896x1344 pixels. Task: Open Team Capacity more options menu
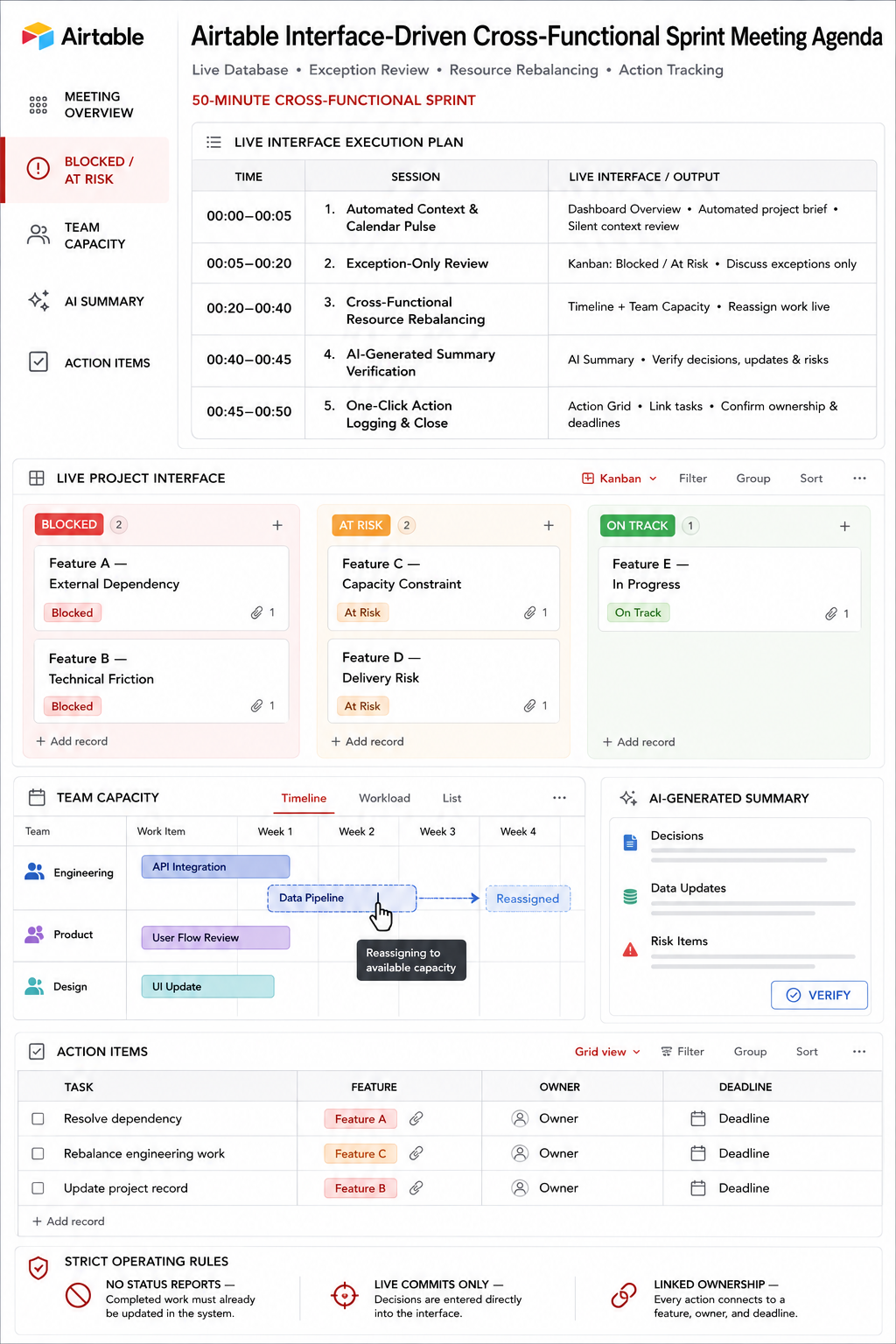click(x=559, y=797)
